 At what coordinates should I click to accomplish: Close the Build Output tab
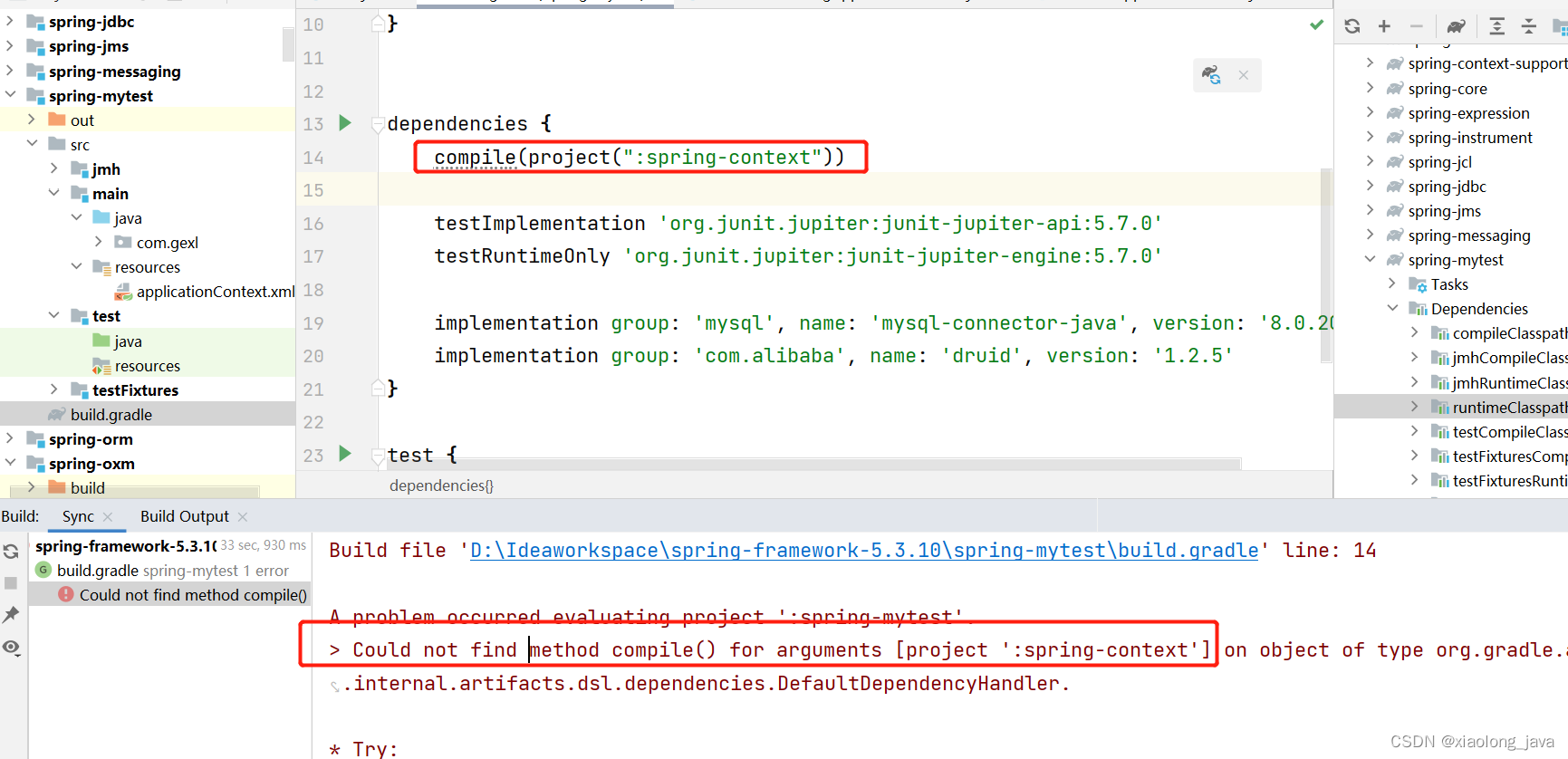click(x=243, y=516)
